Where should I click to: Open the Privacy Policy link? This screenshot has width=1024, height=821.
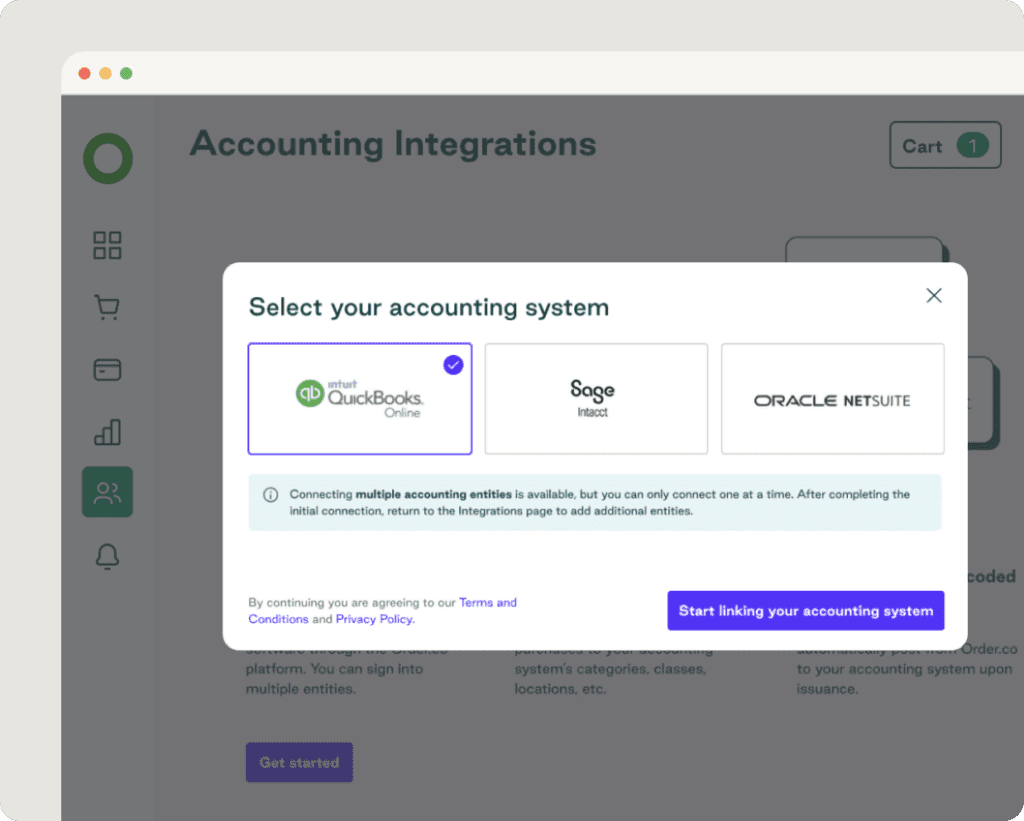[375, 619]
